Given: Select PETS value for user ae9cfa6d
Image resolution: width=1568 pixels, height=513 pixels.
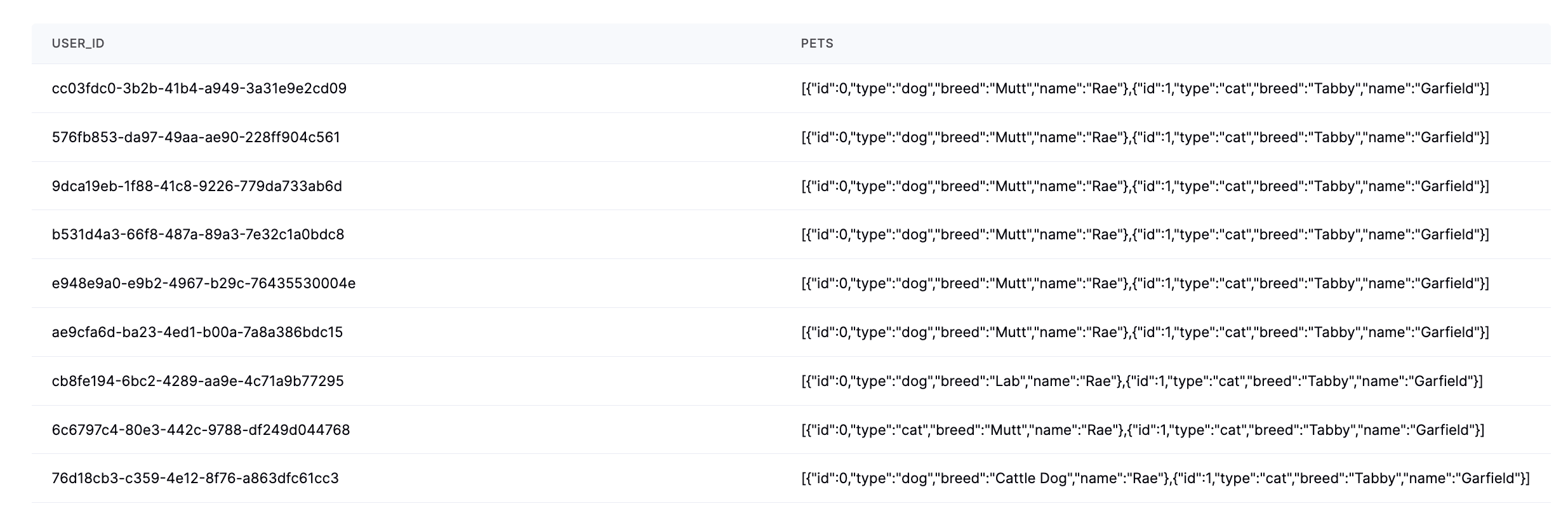Looking at the screenshot, I should [x=1145, y=332].
